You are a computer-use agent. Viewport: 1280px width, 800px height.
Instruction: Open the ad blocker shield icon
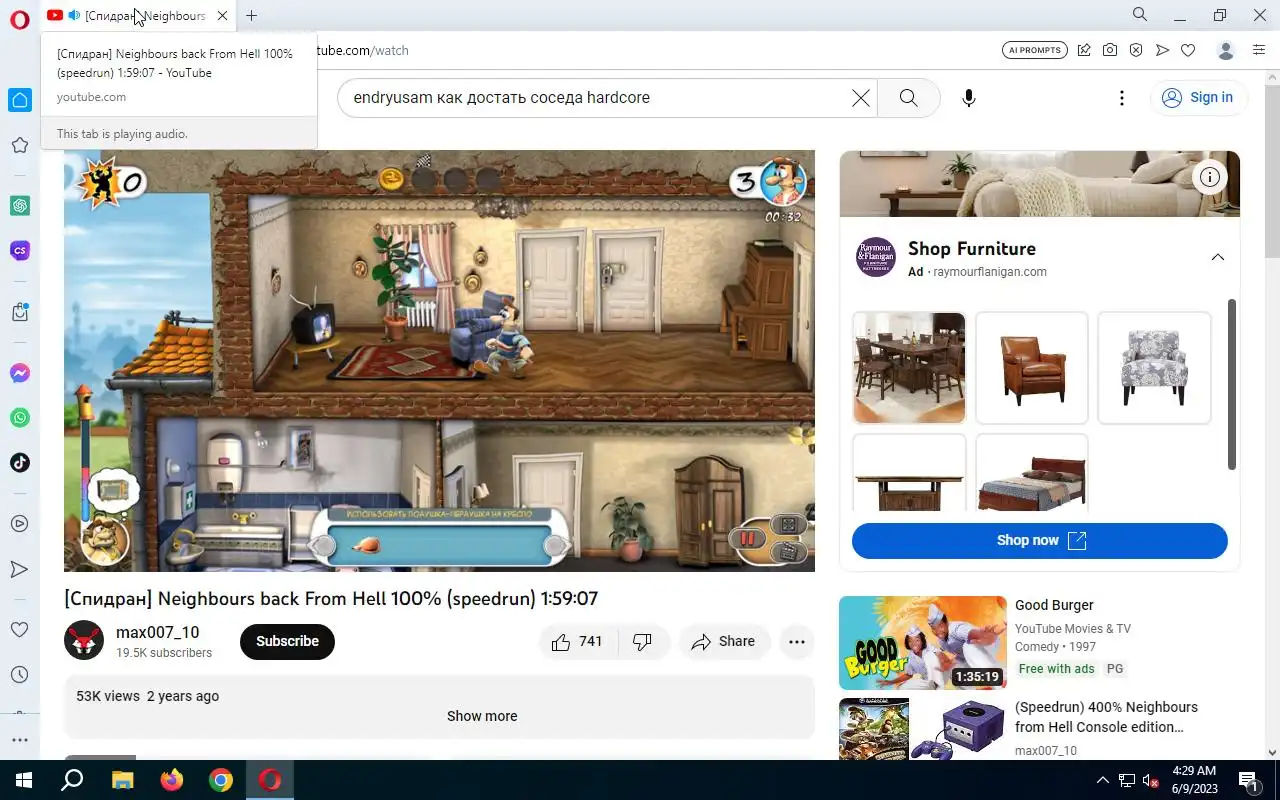click(1136, 50)
